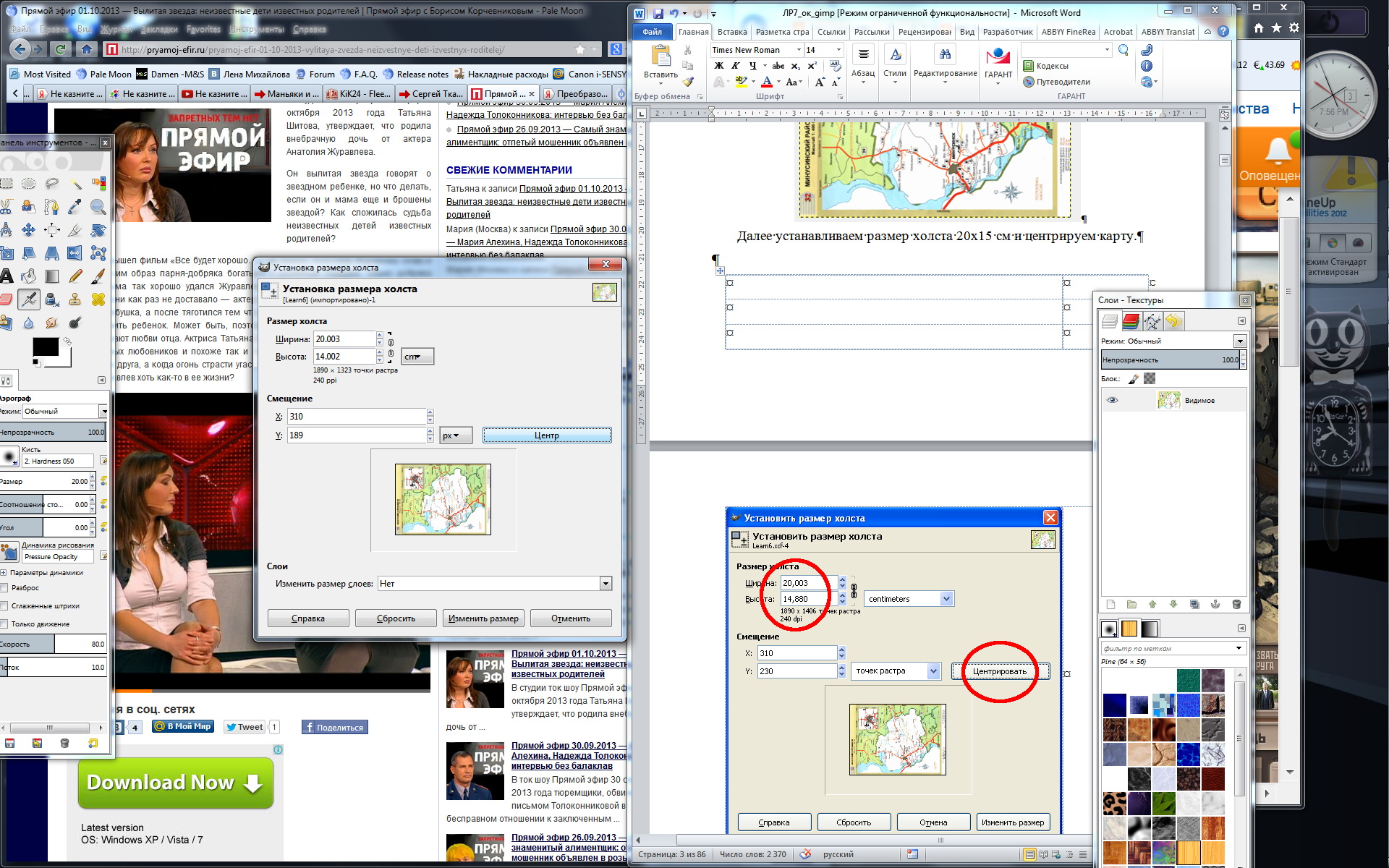The image size is (1389, 868).
Task: Click the Центр button
Action: [547, 435]
